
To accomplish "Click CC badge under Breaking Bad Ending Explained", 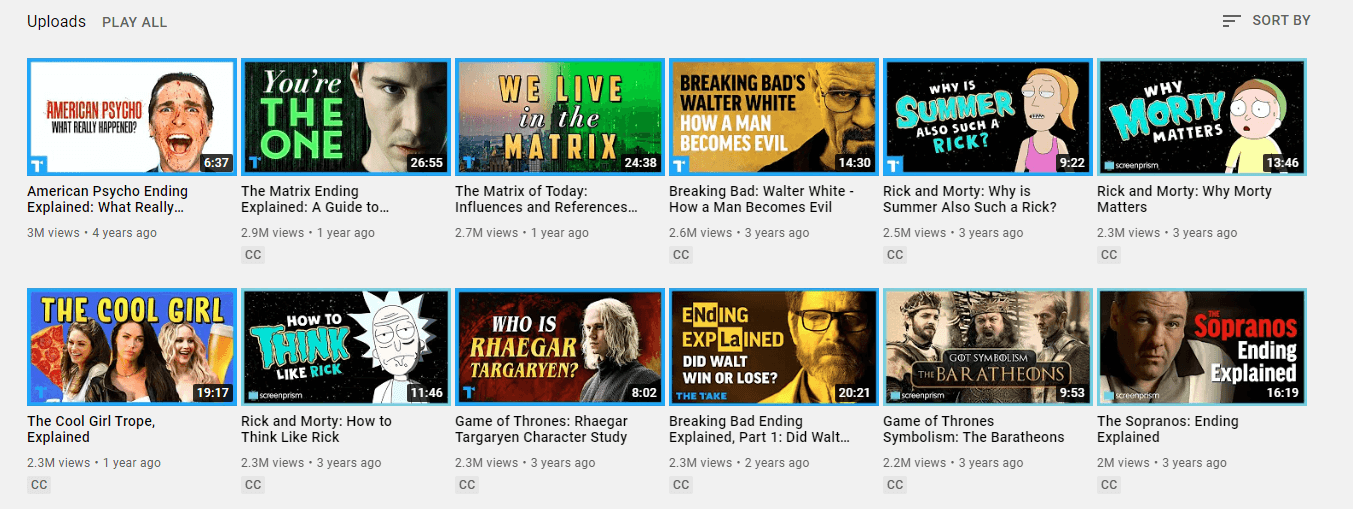I will point(681,485).
